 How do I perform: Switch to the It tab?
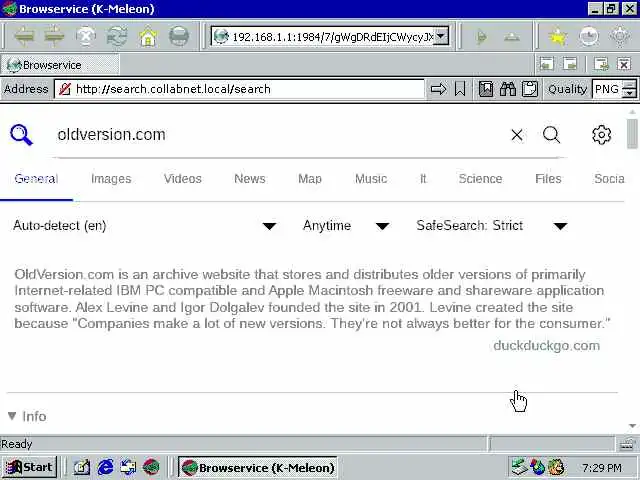click(x=423, y=179)
